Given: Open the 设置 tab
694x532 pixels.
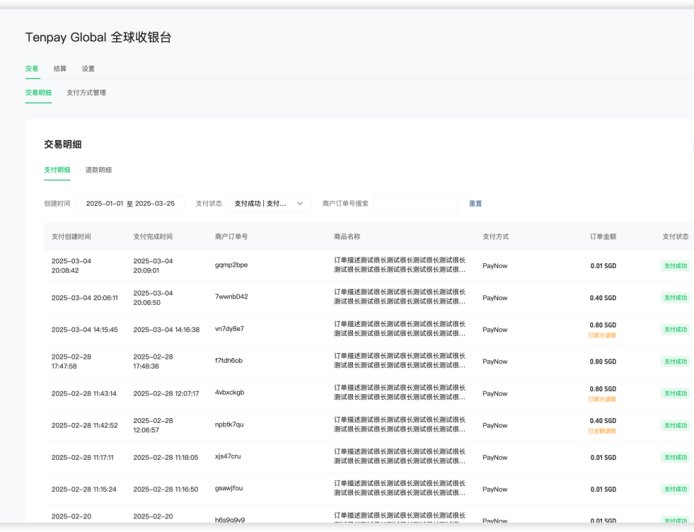Looking at the screenshot, I should point(88,68).
